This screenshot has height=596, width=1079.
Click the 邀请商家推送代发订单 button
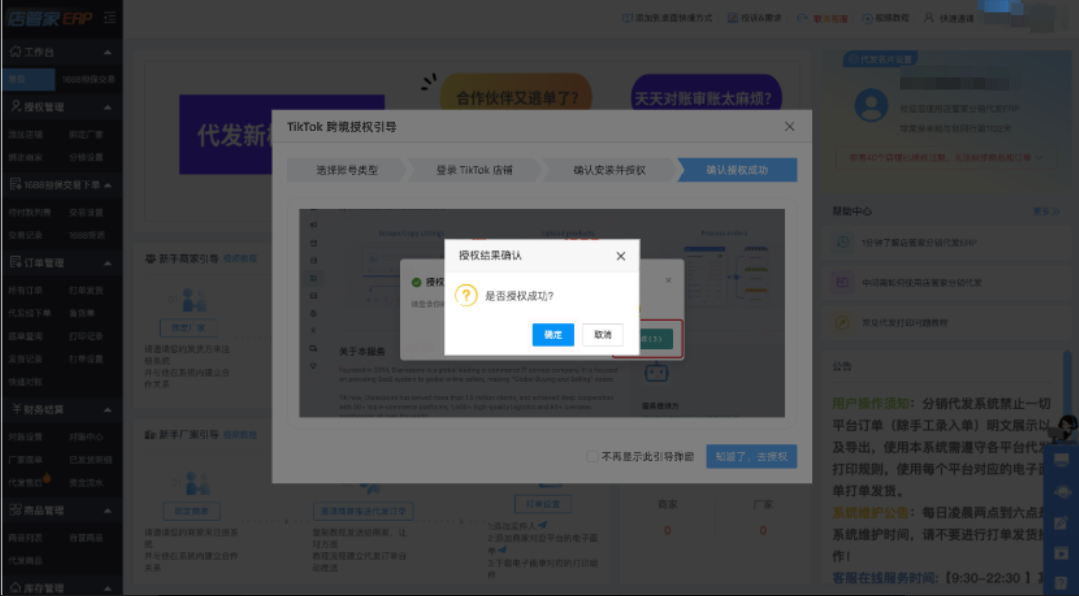(x=363, y=511)
